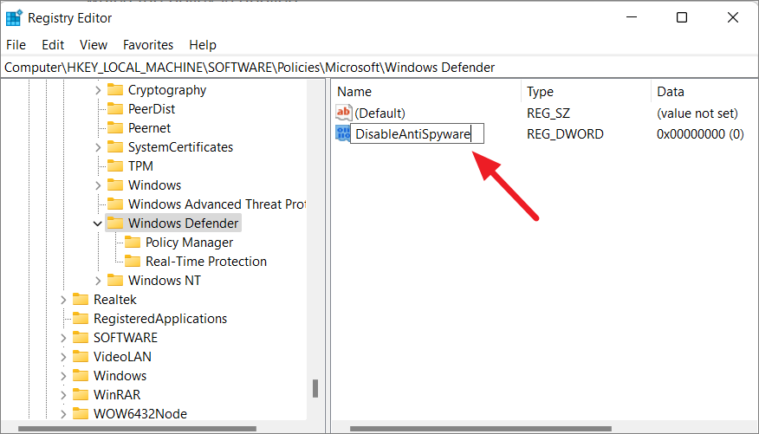Click the REG_SZ type cell

(x=548, y=113)
